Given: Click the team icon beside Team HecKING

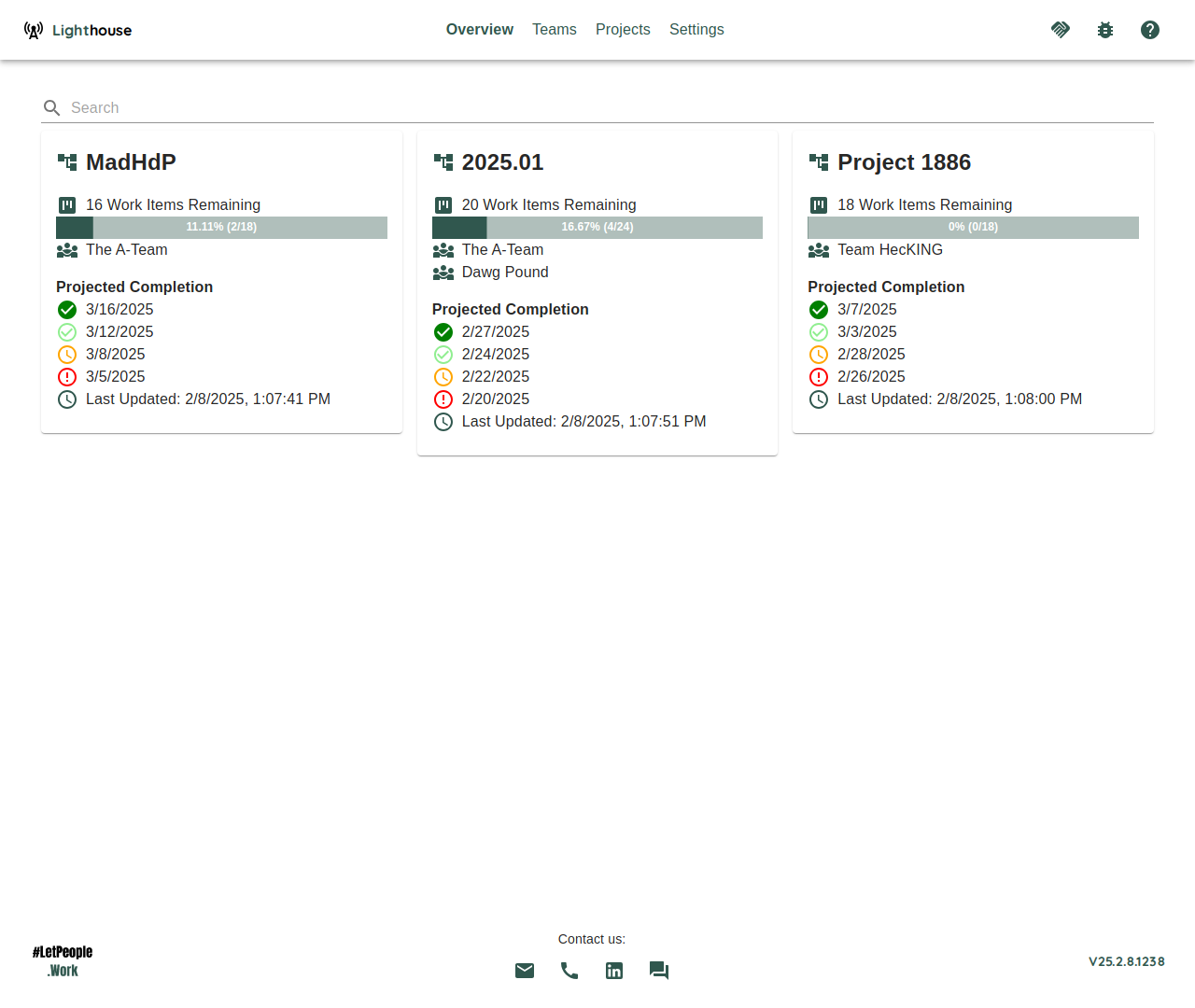Looking at the screenshot, I should coord(819,250).
